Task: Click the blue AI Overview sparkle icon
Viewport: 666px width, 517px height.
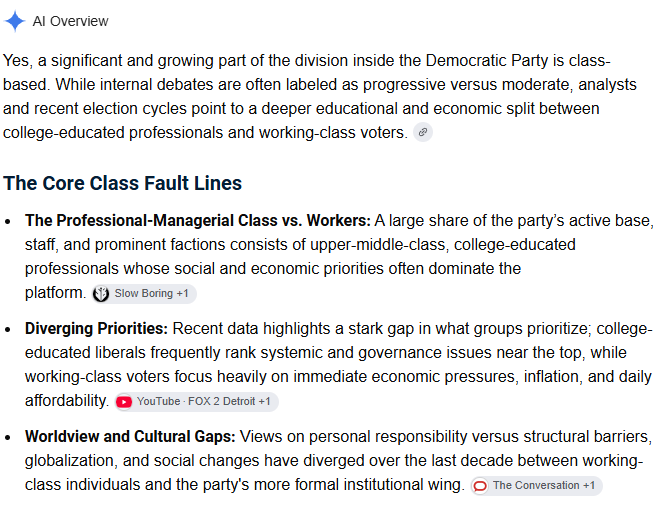Action: point(15,21)
